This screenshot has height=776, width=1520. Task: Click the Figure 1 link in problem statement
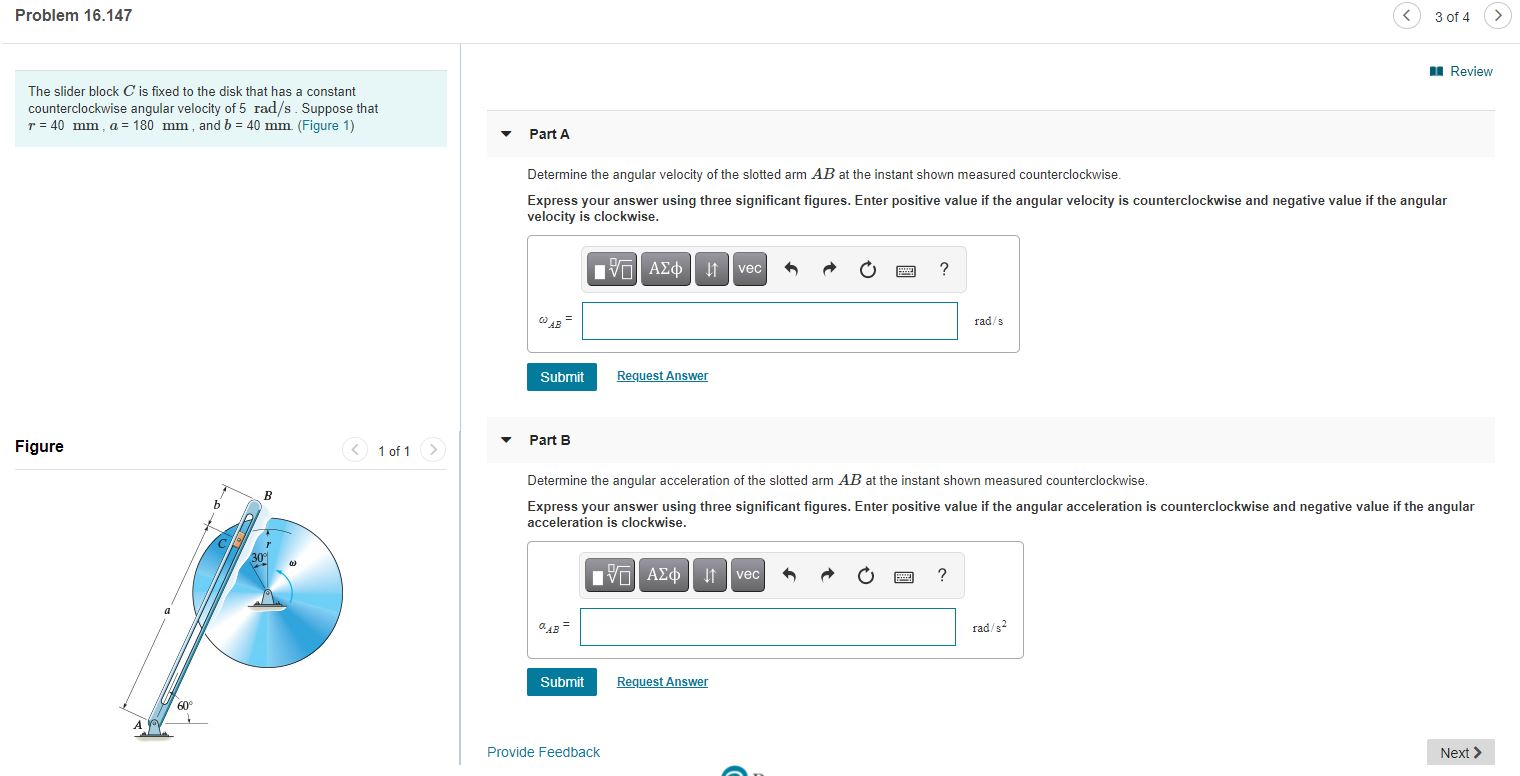[326, 124]
